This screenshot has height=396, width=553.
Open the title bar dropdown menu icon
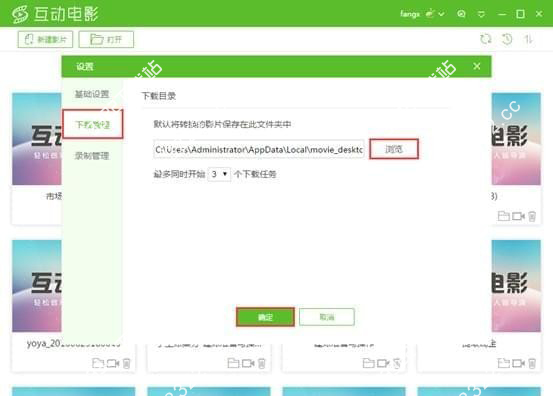click(481, 14)
